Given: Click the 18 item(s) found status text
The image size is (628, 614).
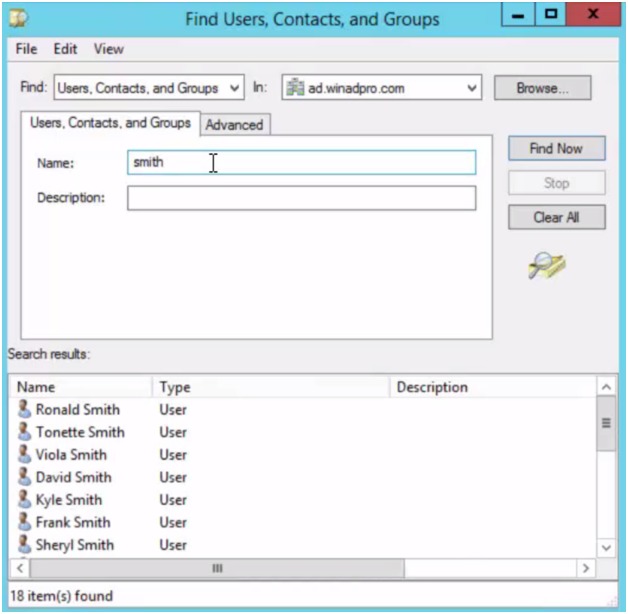Looking at the screenshot, I should [x=61, y=596].
